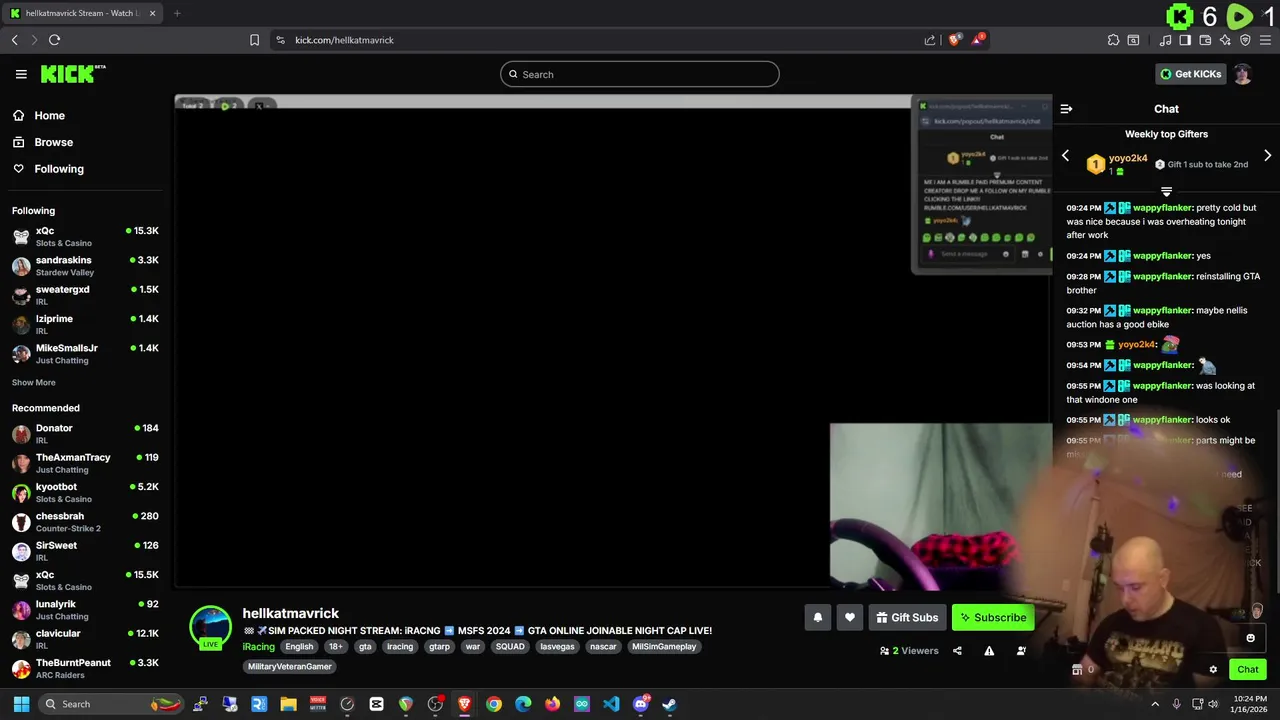Subscribe to hellkatmavrick
The image size is (1280, 720).
point(992,618)
